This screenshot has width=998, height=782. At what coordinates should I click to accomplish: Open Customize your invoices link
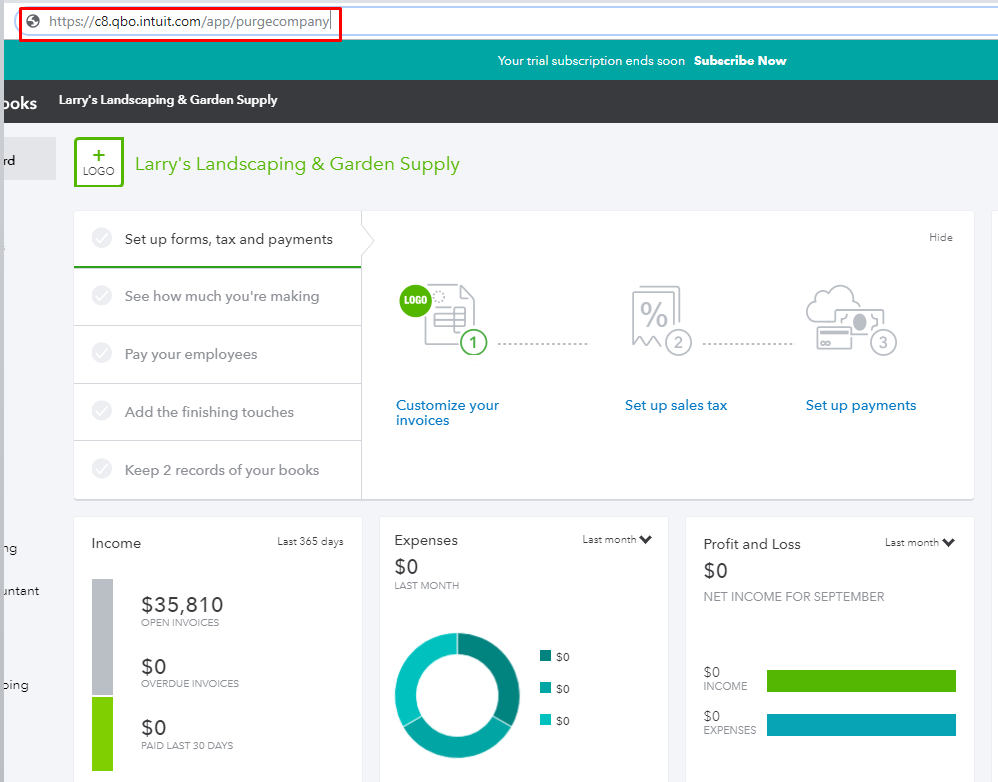click(447, 413)
